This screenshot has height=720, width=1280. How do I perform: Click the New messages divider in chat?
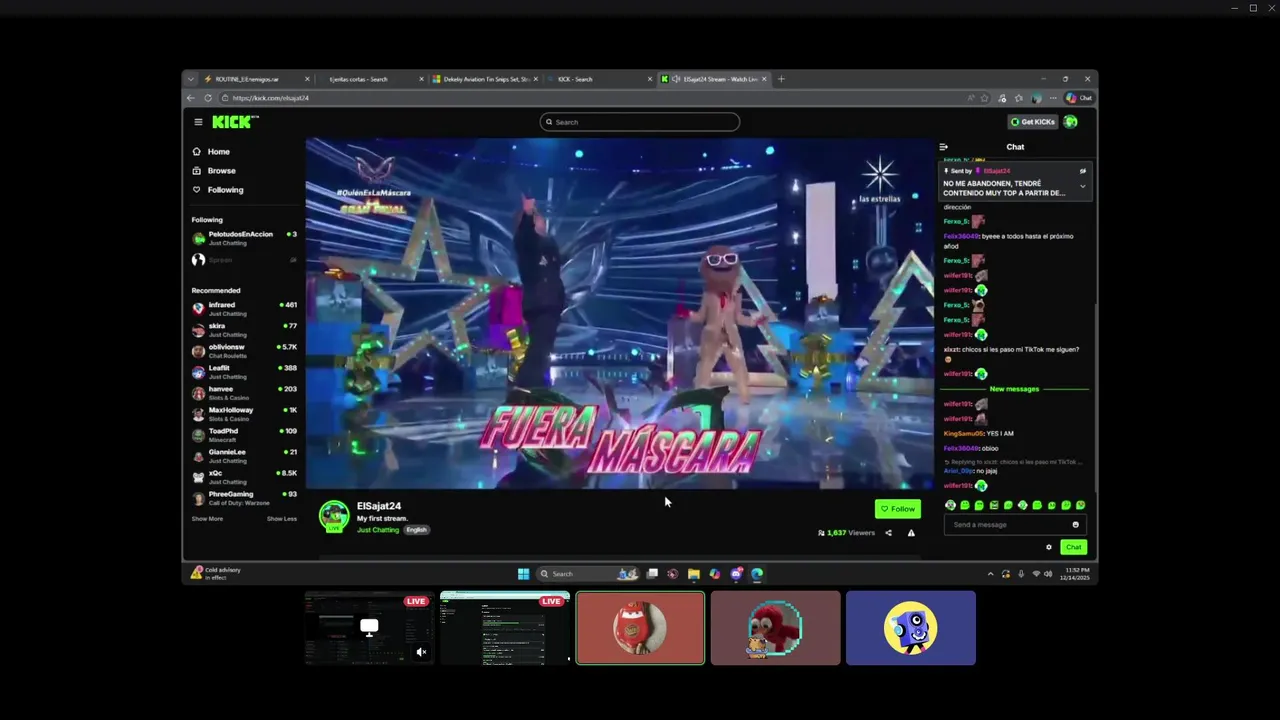1014,389
